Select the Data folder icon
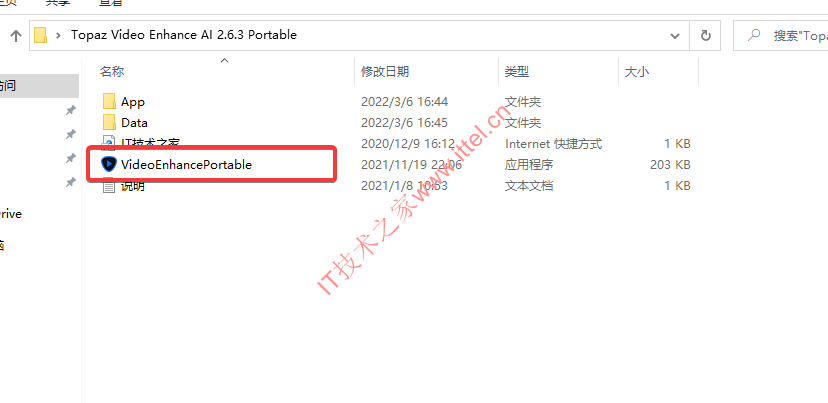Image resolution: width=828 pixels, height=403 pixels. (x=109, y=123)
